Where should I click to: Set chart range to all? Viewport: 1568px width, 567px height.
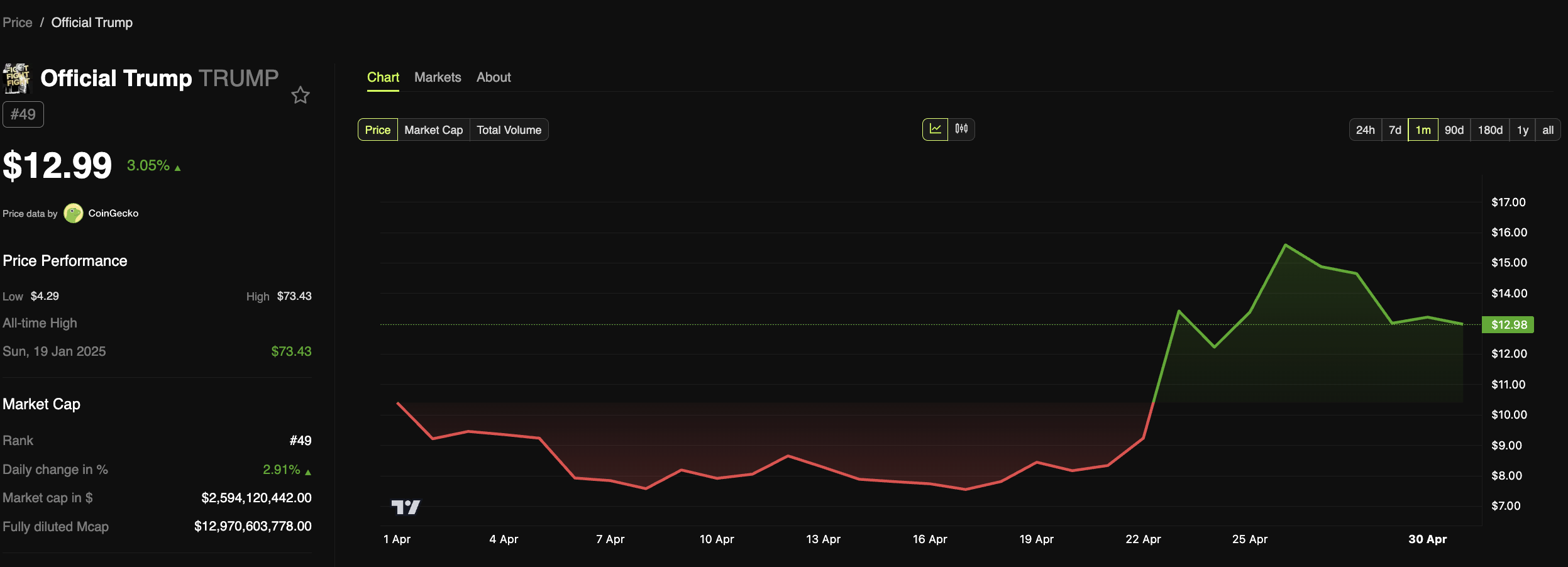click(x=1548, y=129)
